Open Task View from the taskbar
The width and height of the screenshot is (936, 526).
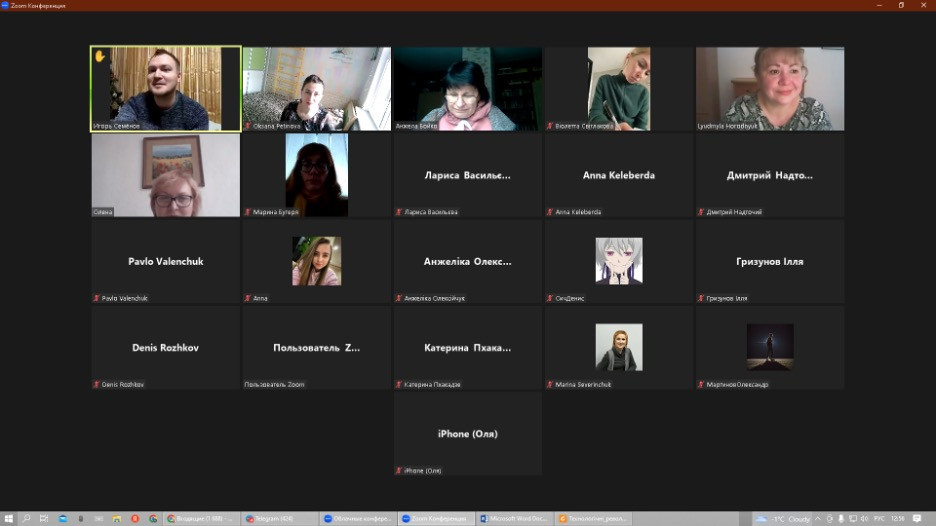point(44,519)
